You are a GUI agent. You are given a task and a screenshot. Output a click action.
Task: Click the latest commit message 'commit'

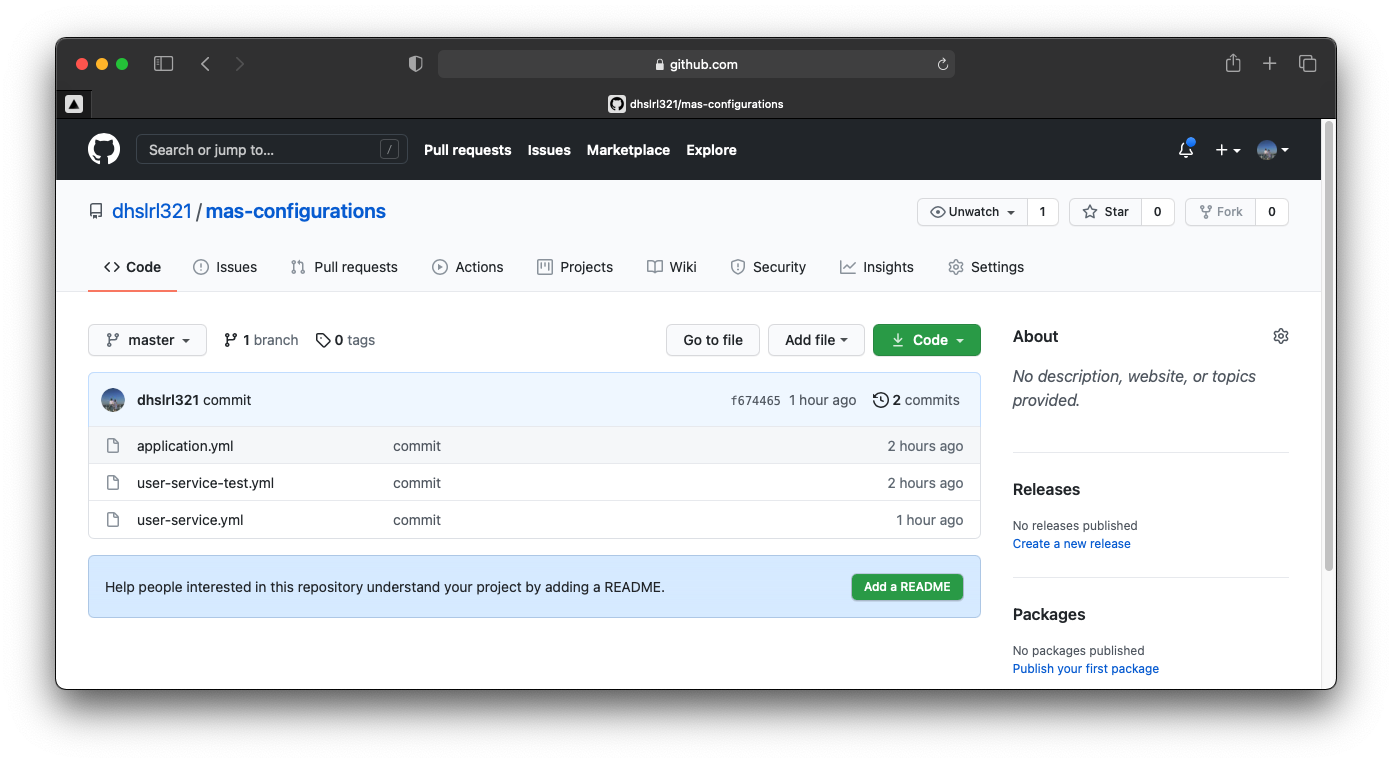coord(227,400)
